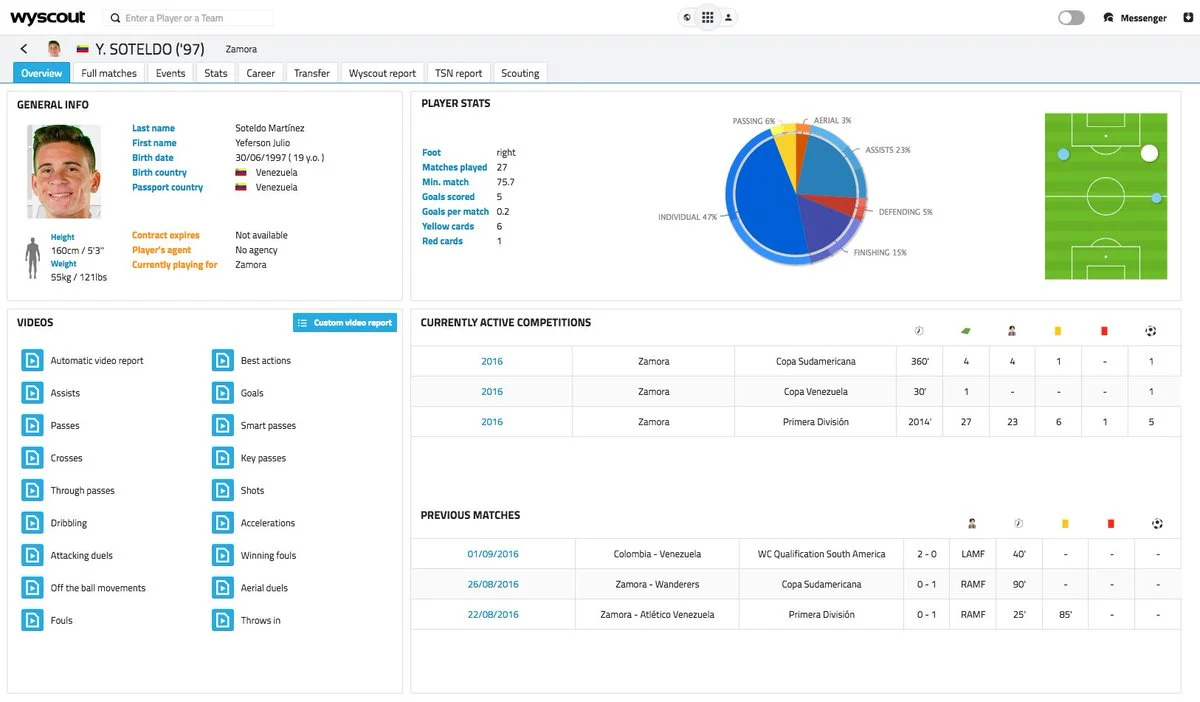Viewport: 1200px width, 702px height.
Task: Play the Best actions video icon
Action: click(x=222, y=360)
